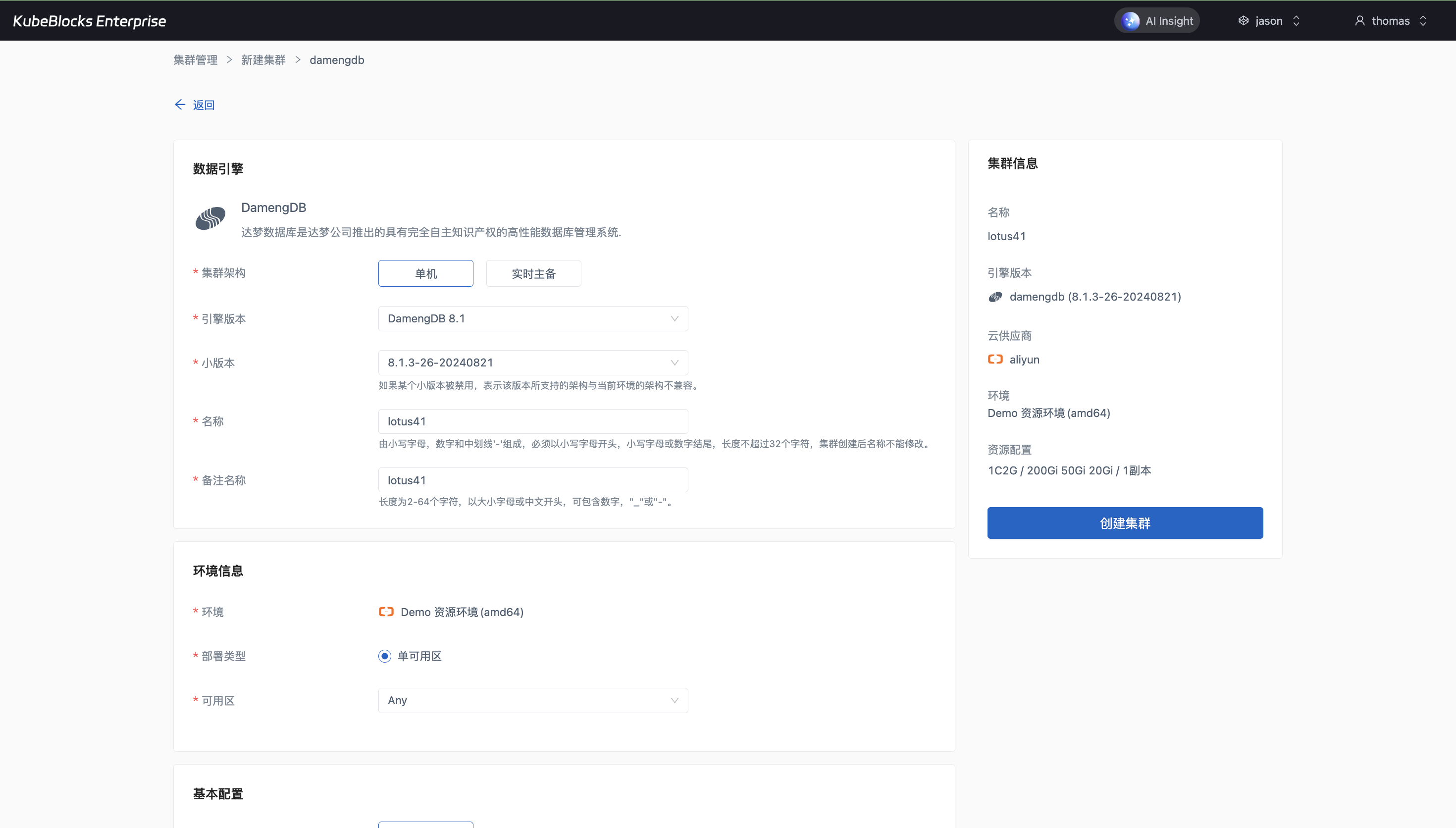Click the thomas user avatar icon

point(1359,21)
